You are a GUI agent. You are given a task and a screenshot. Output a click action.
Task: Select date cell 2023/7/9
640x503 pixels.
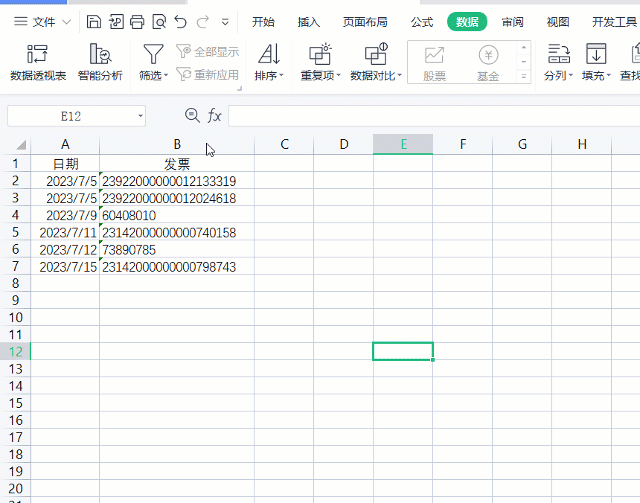coord(65,215)
